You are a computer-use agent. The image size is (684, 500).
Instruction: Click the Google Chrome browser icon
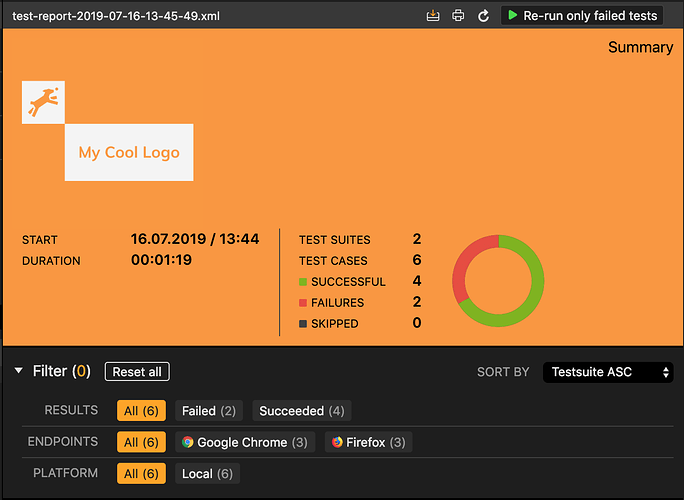click(x=188, y=442)
